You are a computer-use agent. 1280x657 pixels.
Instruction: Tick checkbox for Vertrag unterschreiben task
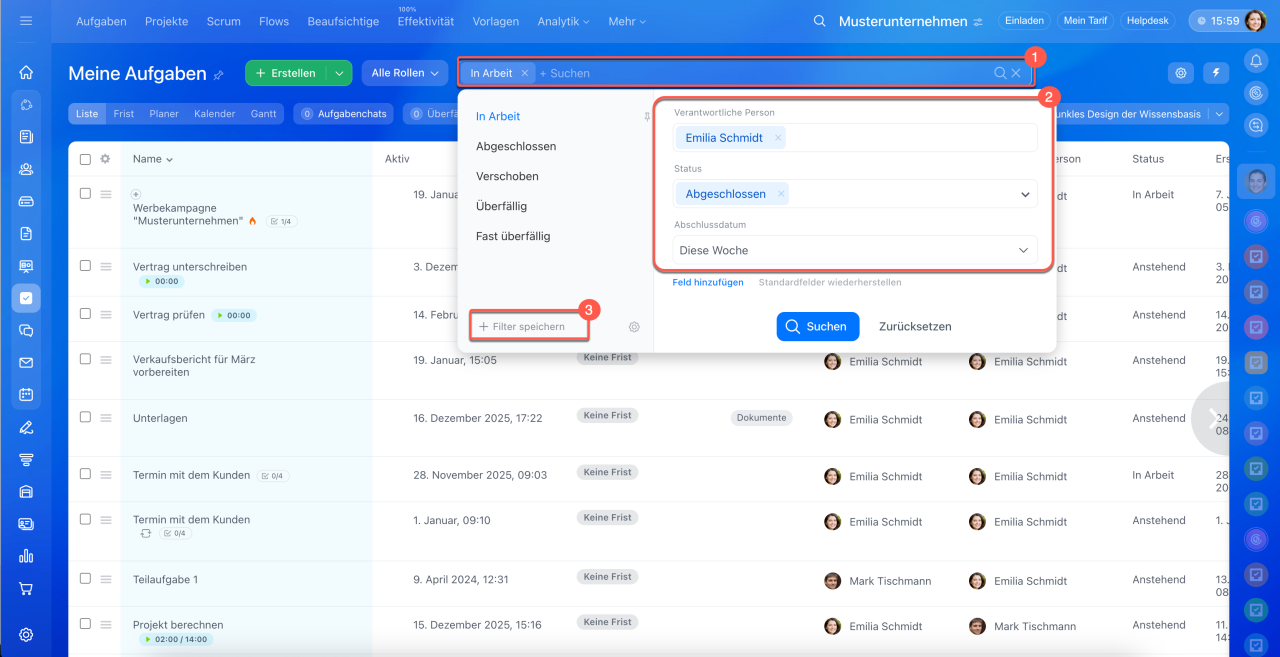tap(85, 266)
